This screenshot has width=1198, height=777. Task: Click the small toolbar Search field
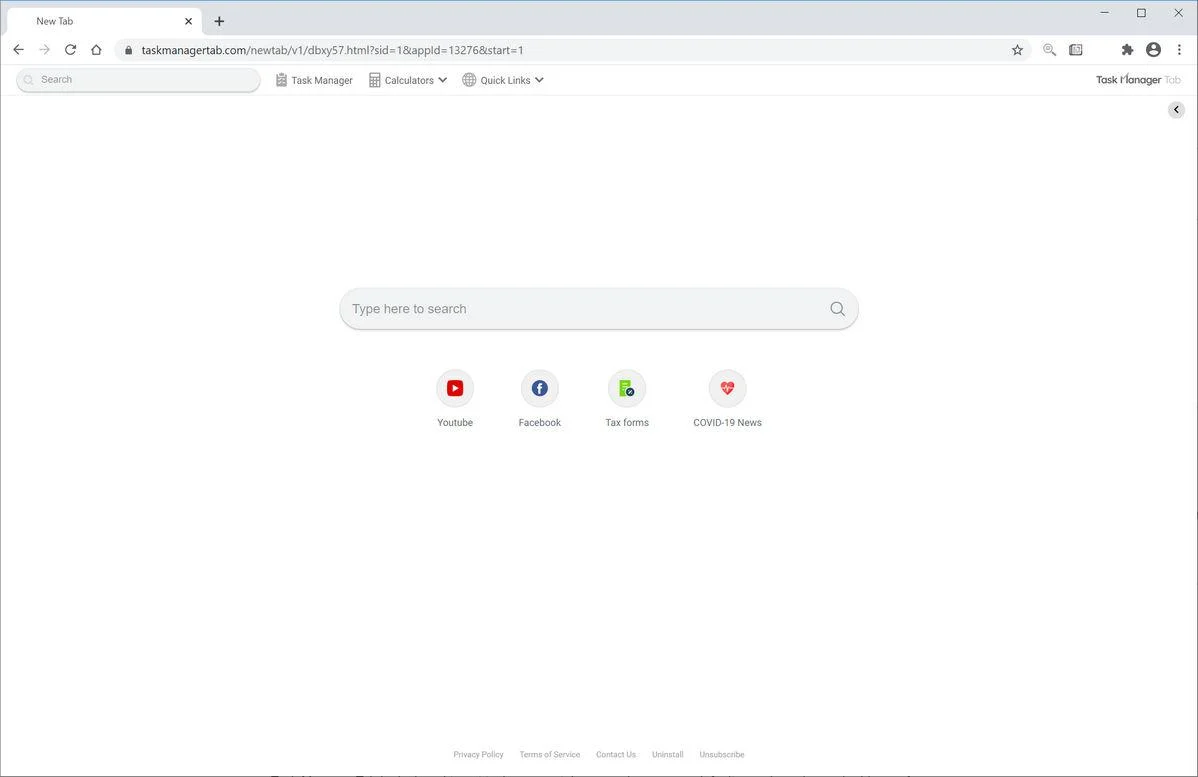pyautogui.click(x=138, y=79)
